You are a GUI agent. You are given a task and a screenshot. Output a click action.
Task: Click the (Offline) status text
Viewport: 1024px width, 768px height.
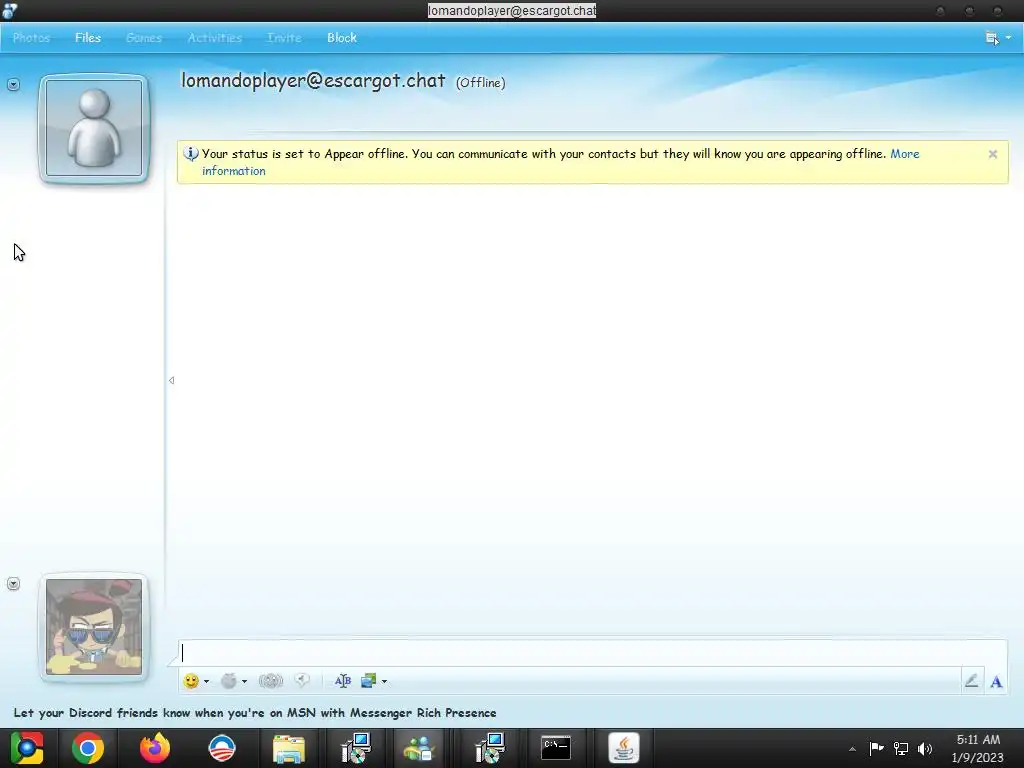(481, 83)
